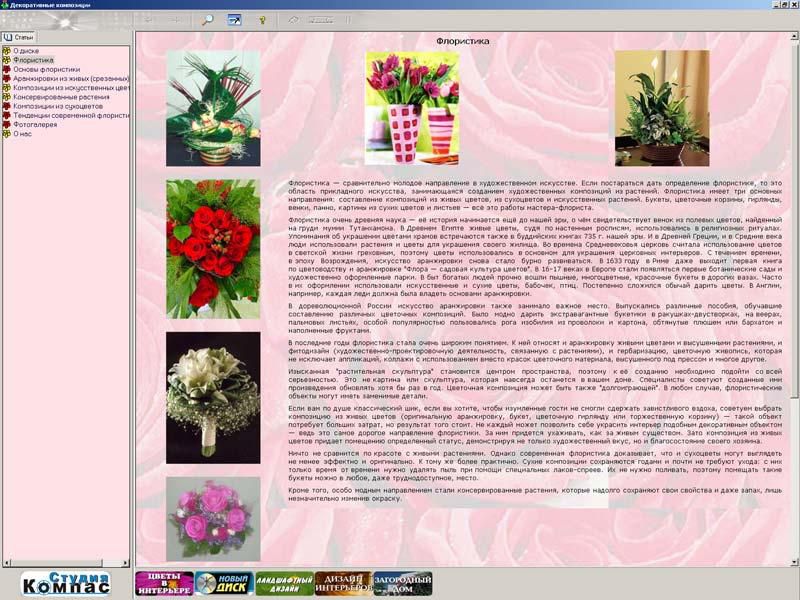
Task: Open Фотогалерея from the sidebar
Action: 37,124
